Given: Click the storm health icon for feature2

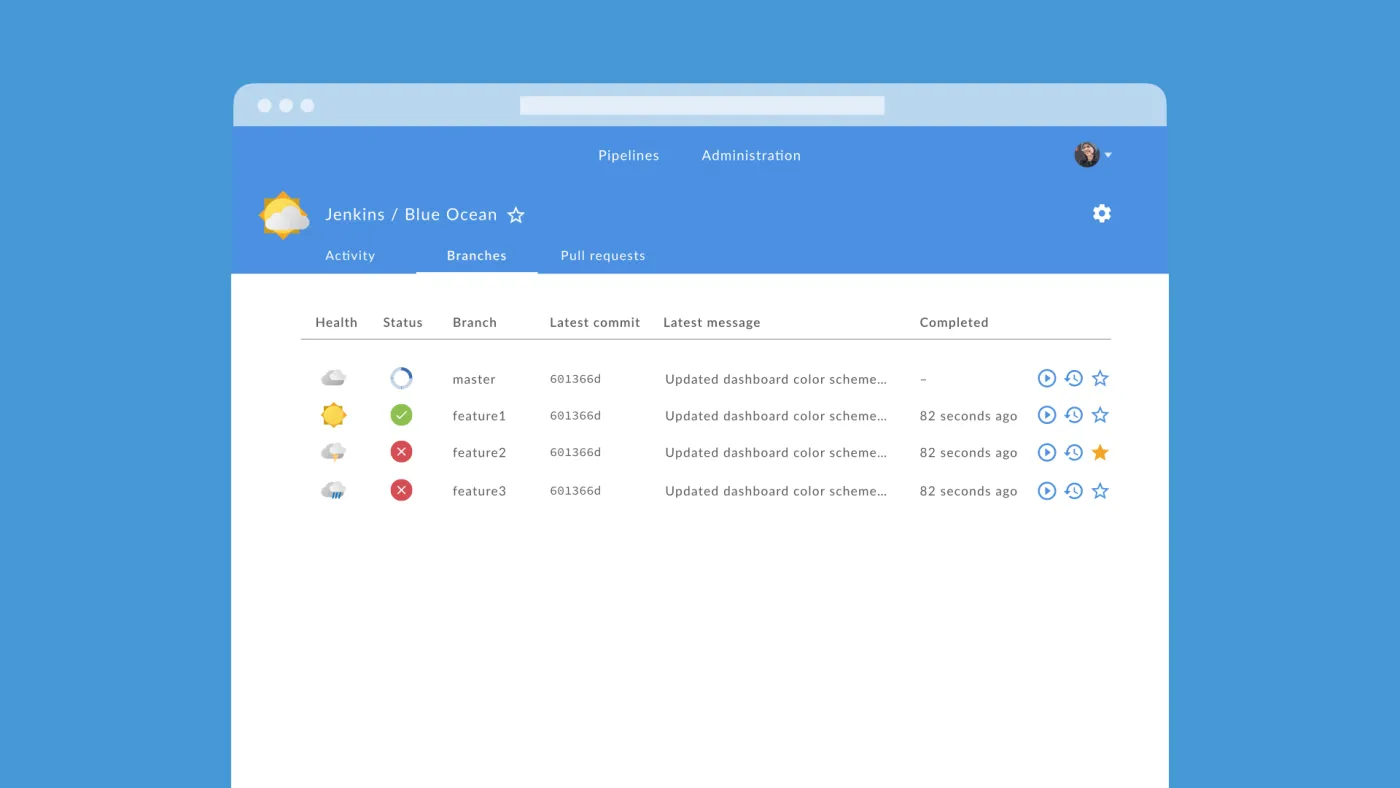Looking at the screenshot, I should click(x=333, y=452).
